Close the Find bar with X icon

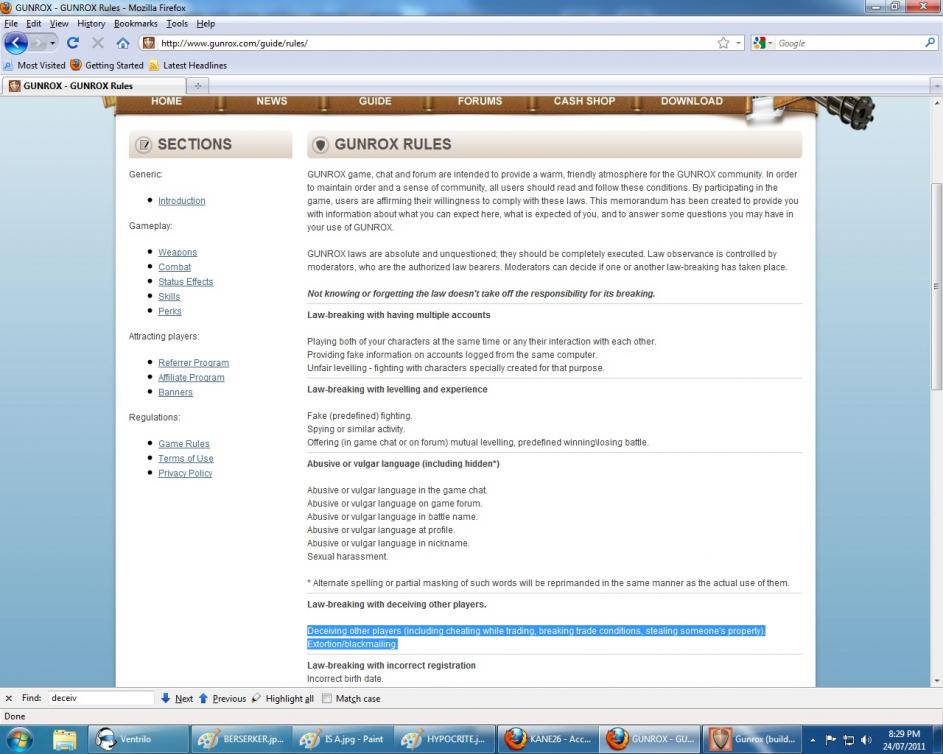(9, 699)
